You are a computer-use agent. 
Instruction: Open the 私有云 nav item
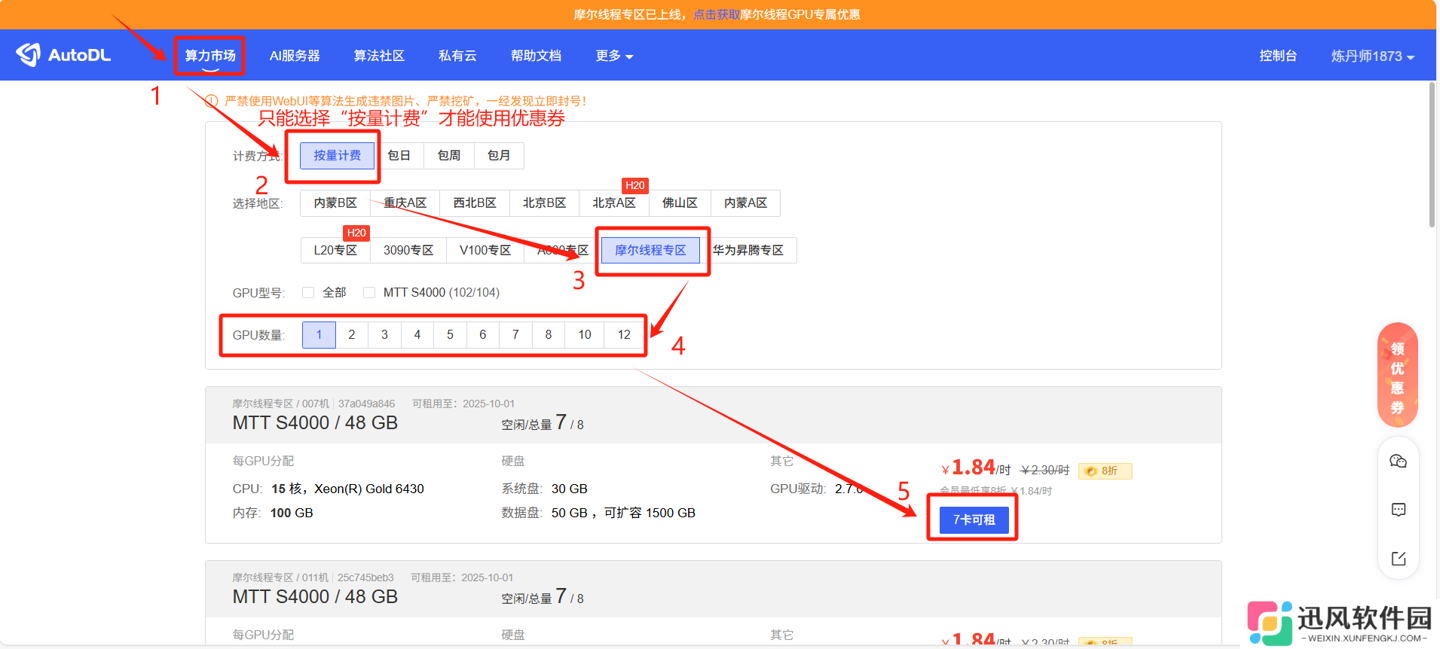[x=457, y=56]
